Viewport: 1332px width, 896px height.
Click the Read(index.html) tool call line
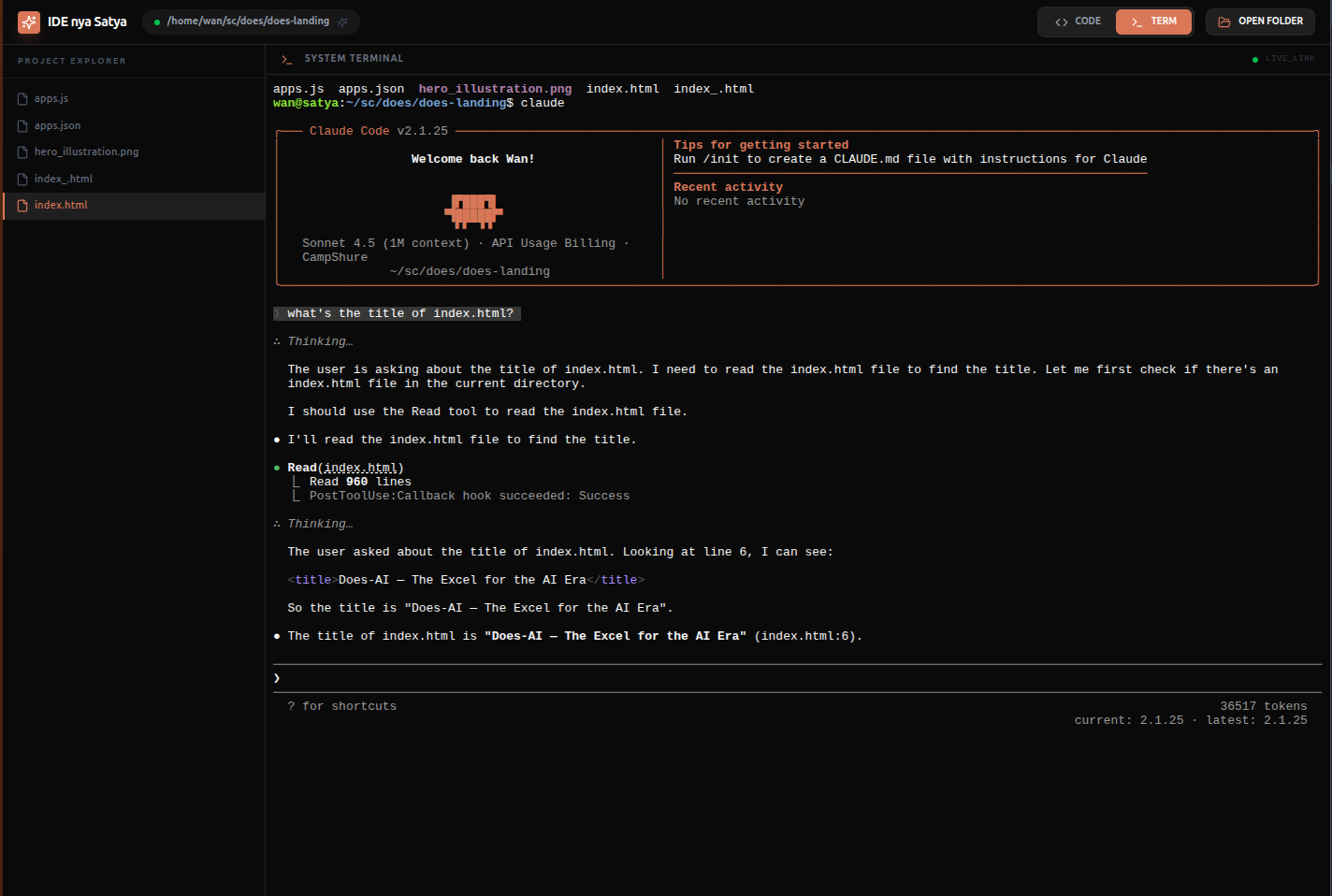pyautogui.click(x=345, y=468)
